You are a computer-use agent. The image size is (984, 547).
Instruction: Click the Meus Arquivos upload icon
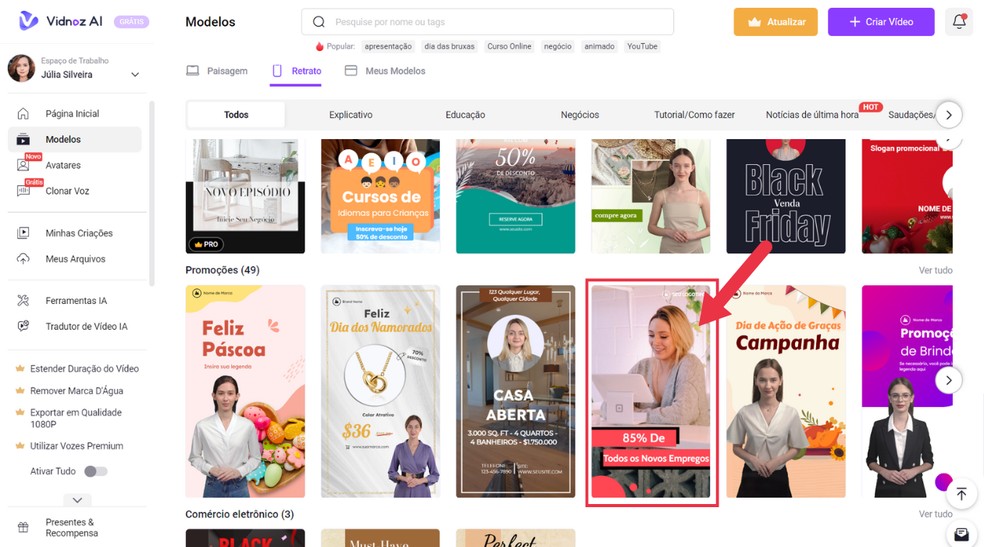[x=23, y=258]
